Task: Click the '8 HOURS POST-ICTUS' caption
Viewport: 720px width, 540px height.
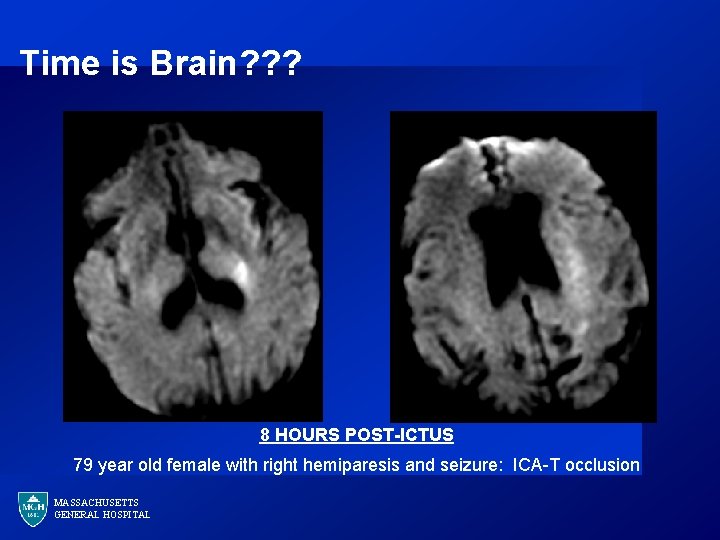Action: 357,435
